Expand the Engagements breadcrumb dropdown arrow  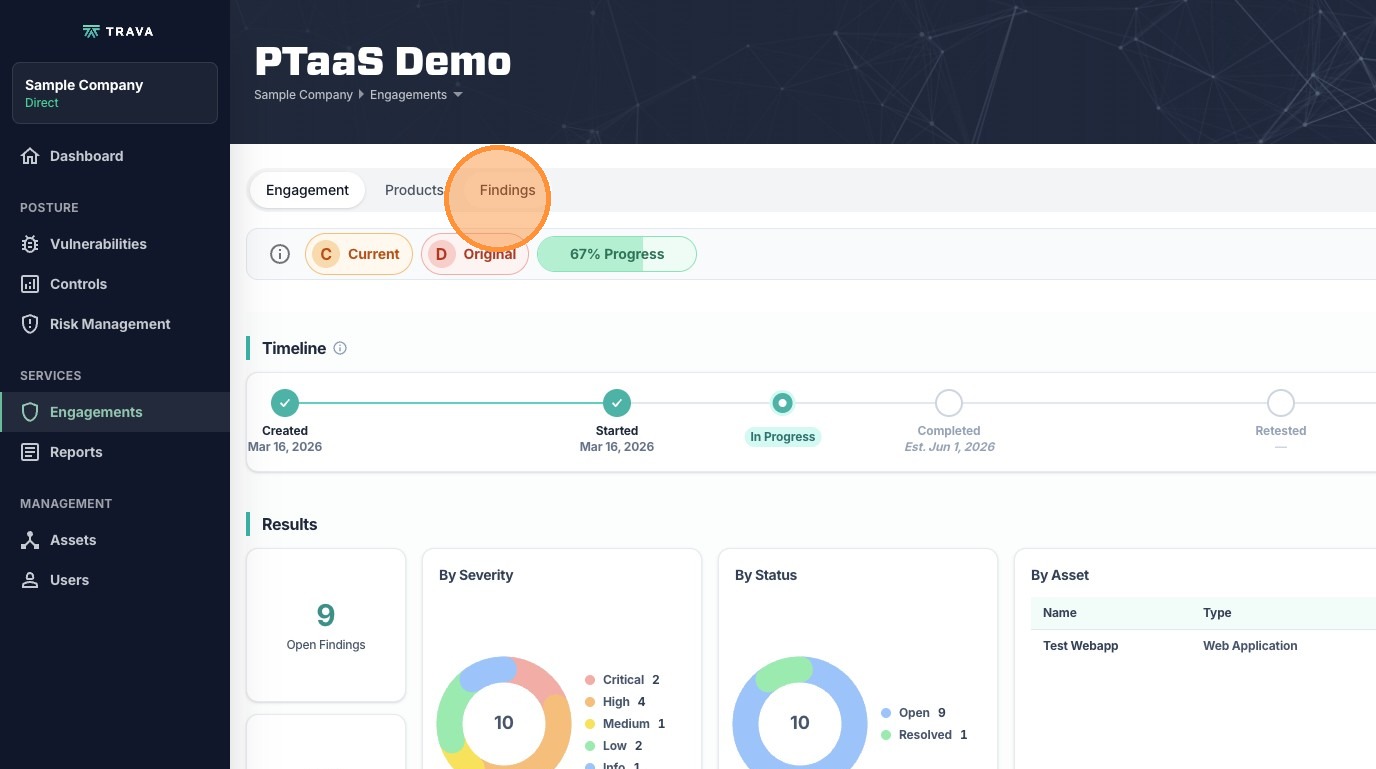[458, 95]
